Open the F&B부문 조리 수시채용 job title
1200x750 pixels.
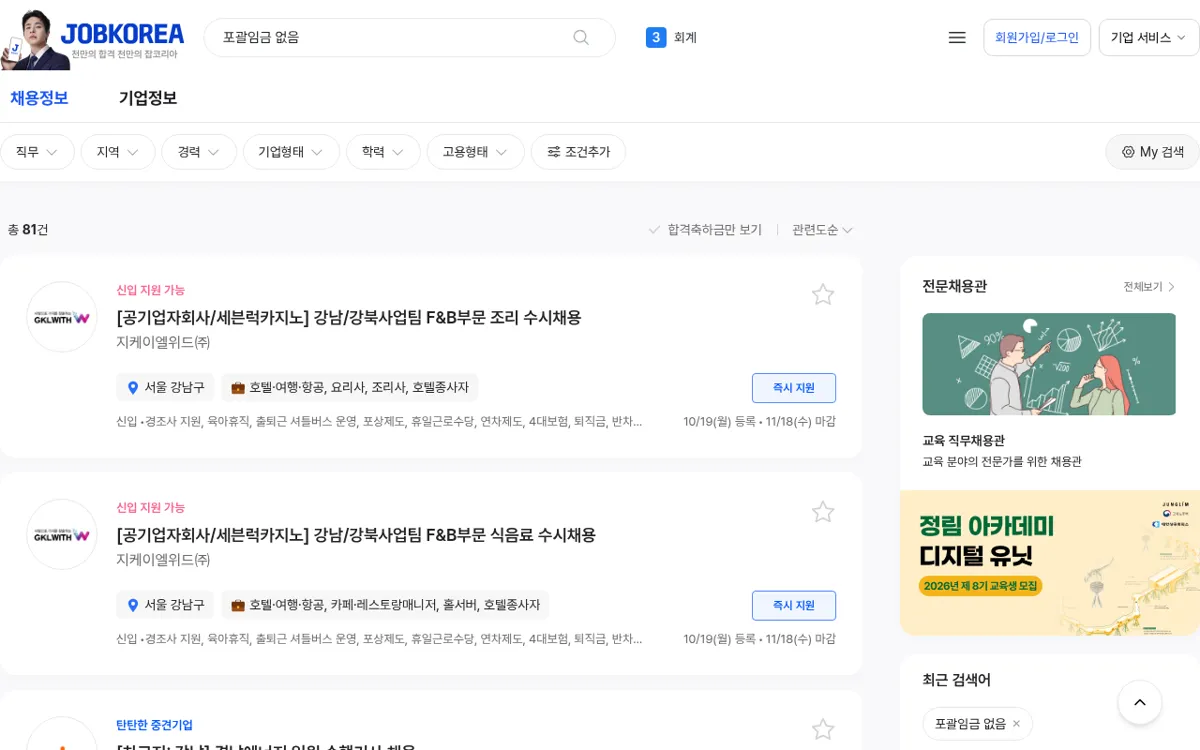[349, 317]
